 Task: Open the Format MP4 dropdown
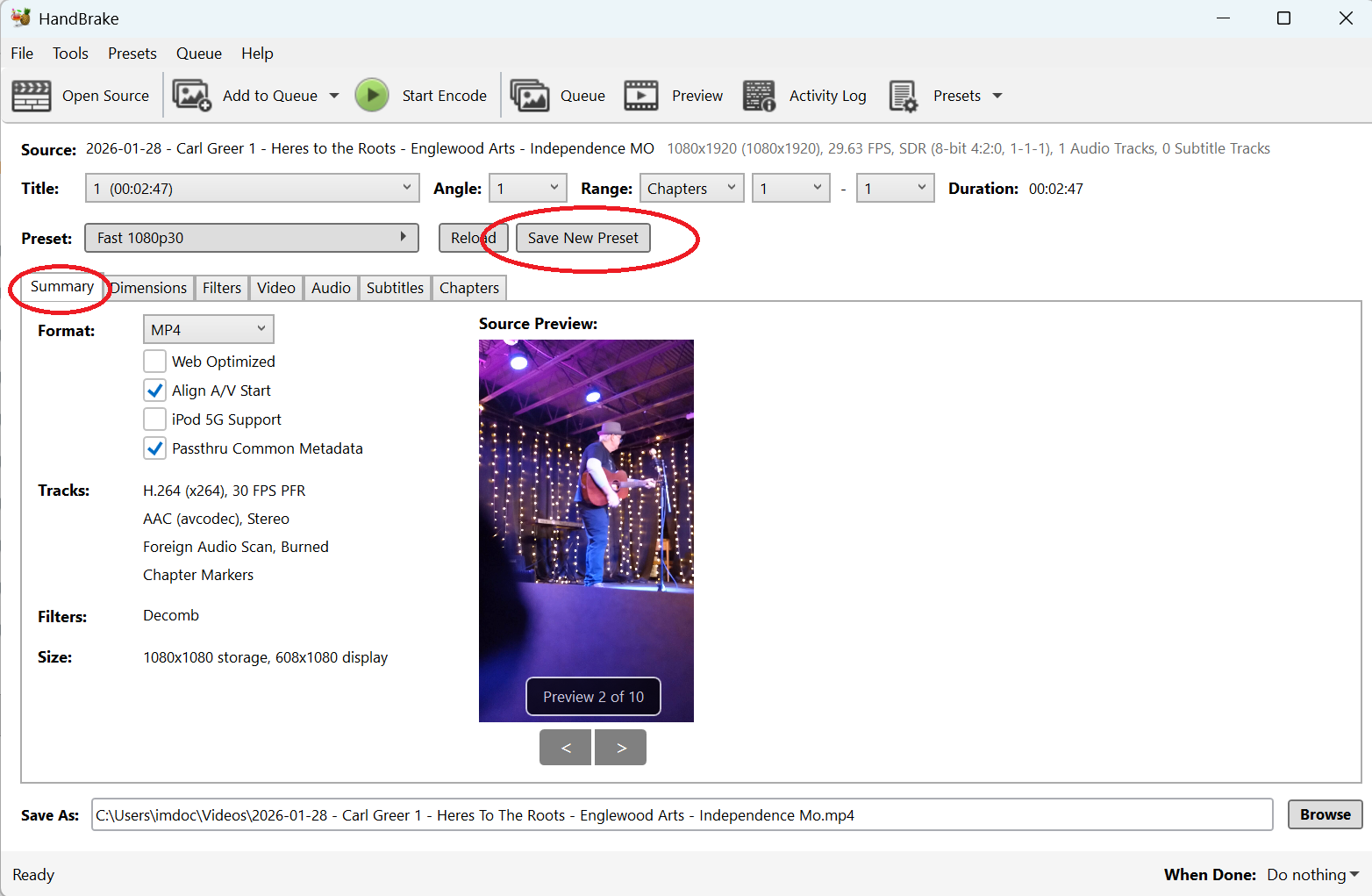pyautogui.click(x=208, y=330)
